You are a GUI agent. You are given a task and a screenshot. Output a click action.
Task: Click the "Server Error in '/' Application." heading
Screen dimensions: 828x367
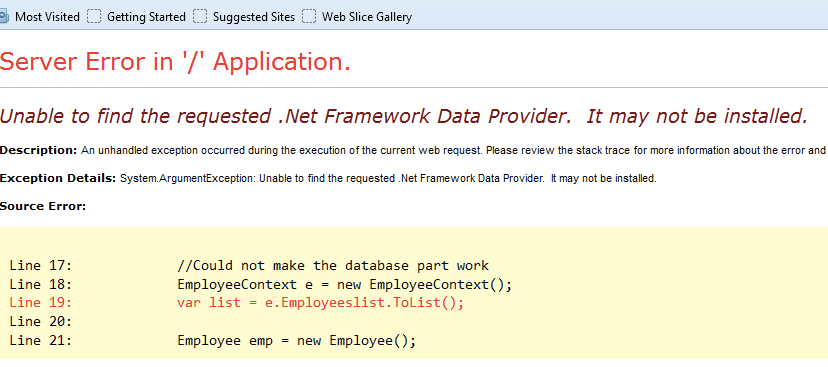[175, 62]
